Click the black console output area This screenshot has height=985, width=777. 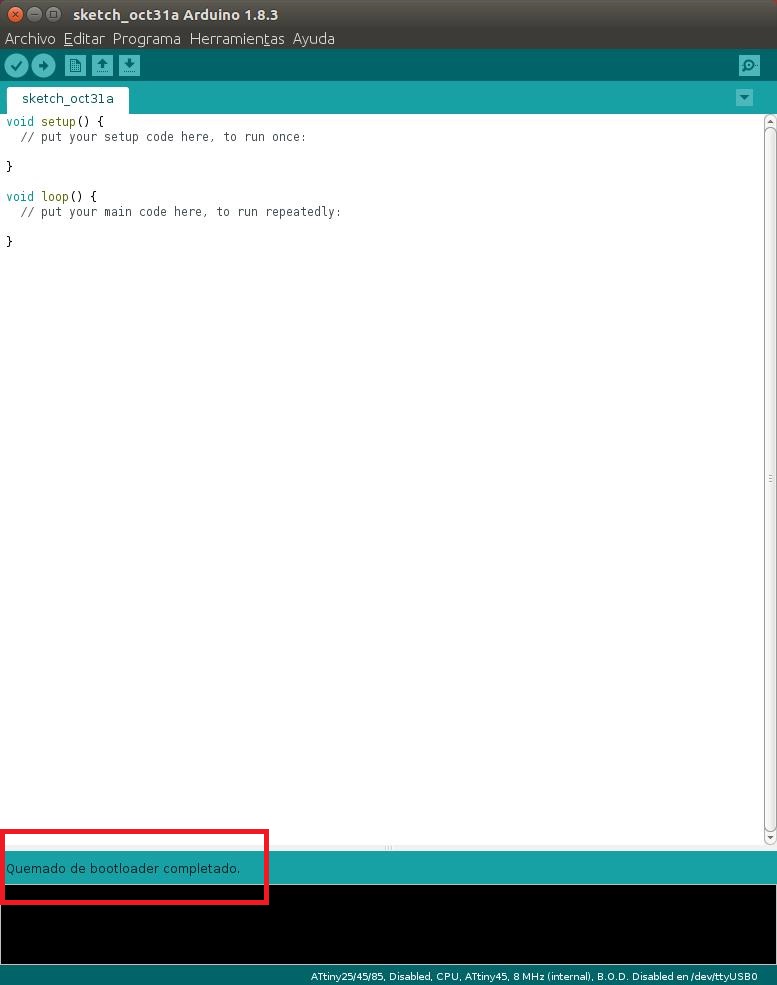pos(388,925)
